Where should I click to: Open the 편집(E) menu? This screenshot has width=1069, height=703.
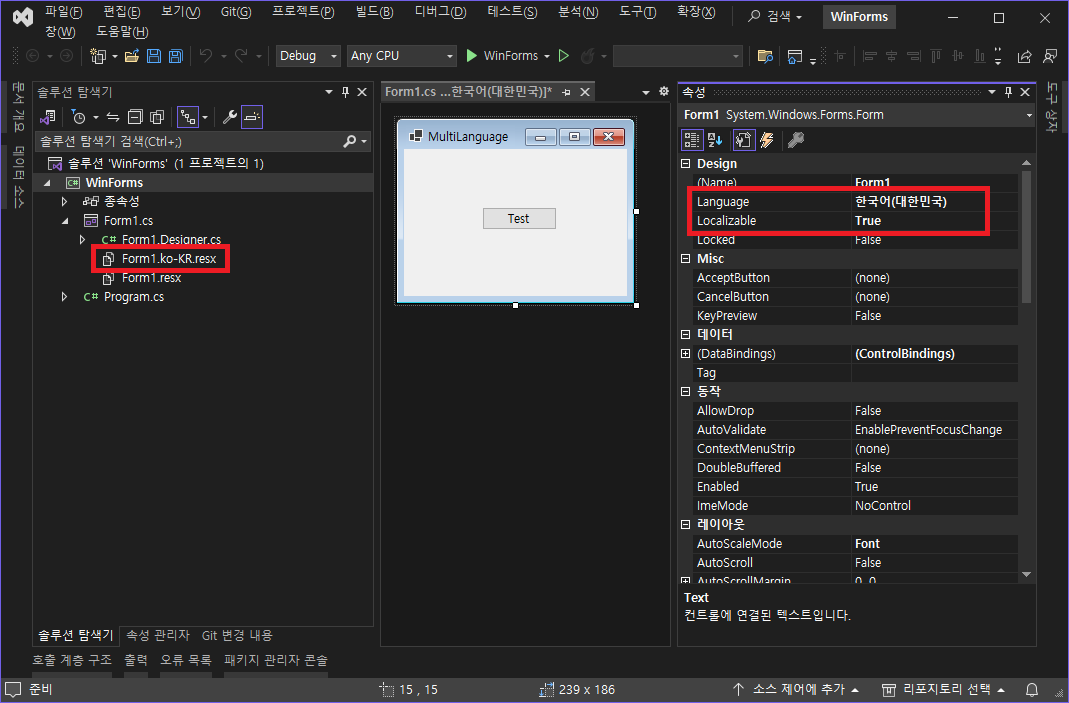pyautogui.click(x=122, y=12)
